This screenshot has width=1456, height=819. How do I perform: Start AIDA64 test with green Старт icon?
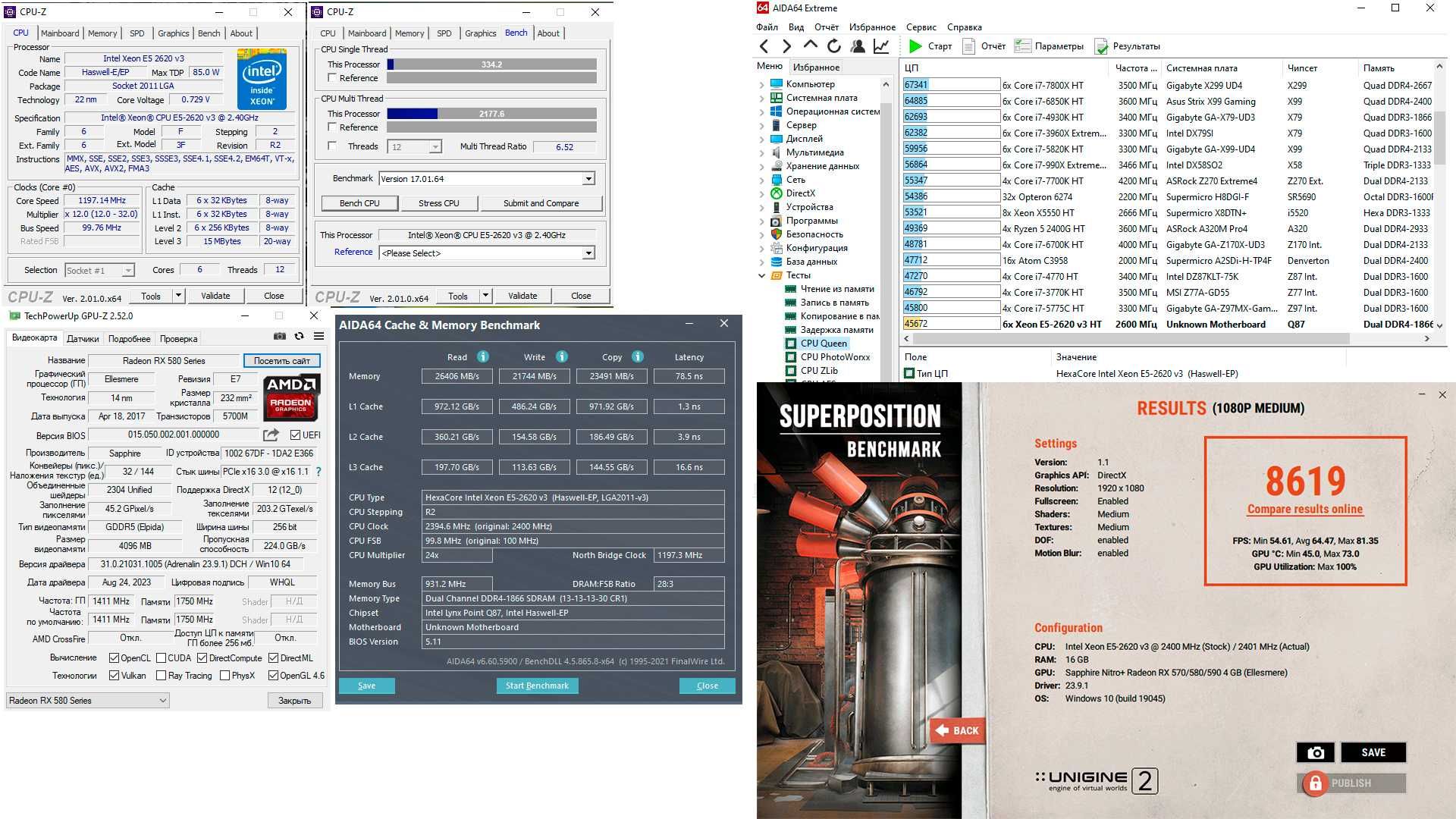point(915,46)
